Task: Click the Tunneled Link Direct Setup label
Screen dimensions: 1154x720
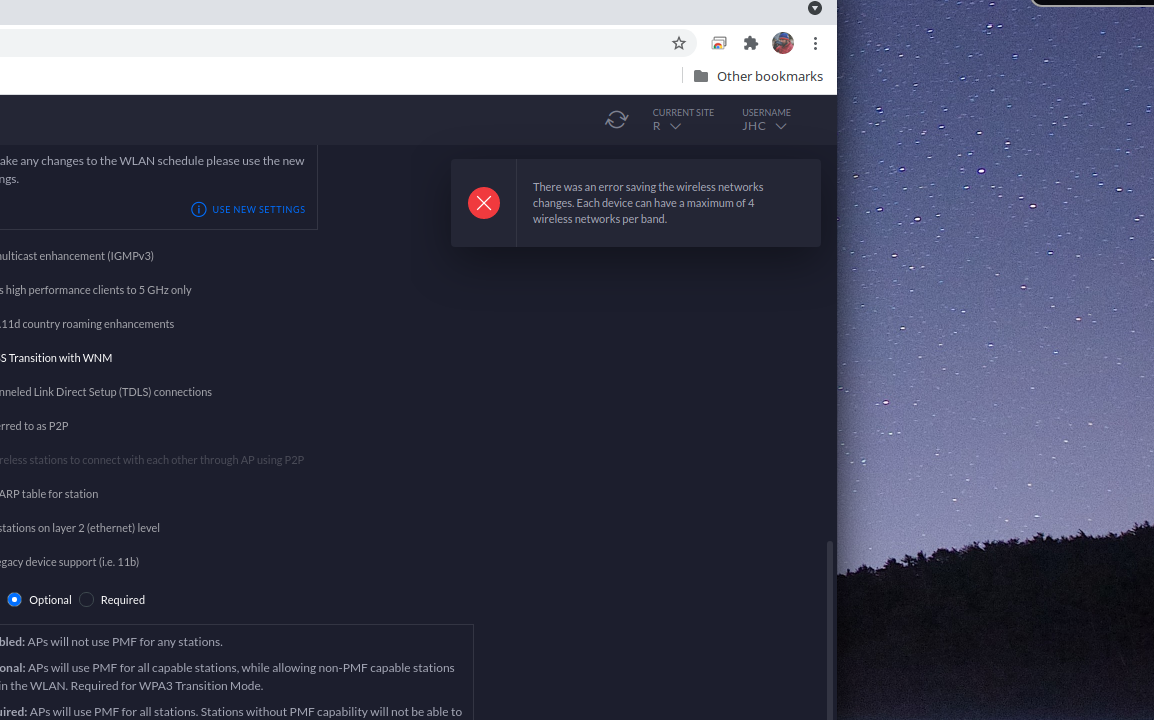Action: 105,392
